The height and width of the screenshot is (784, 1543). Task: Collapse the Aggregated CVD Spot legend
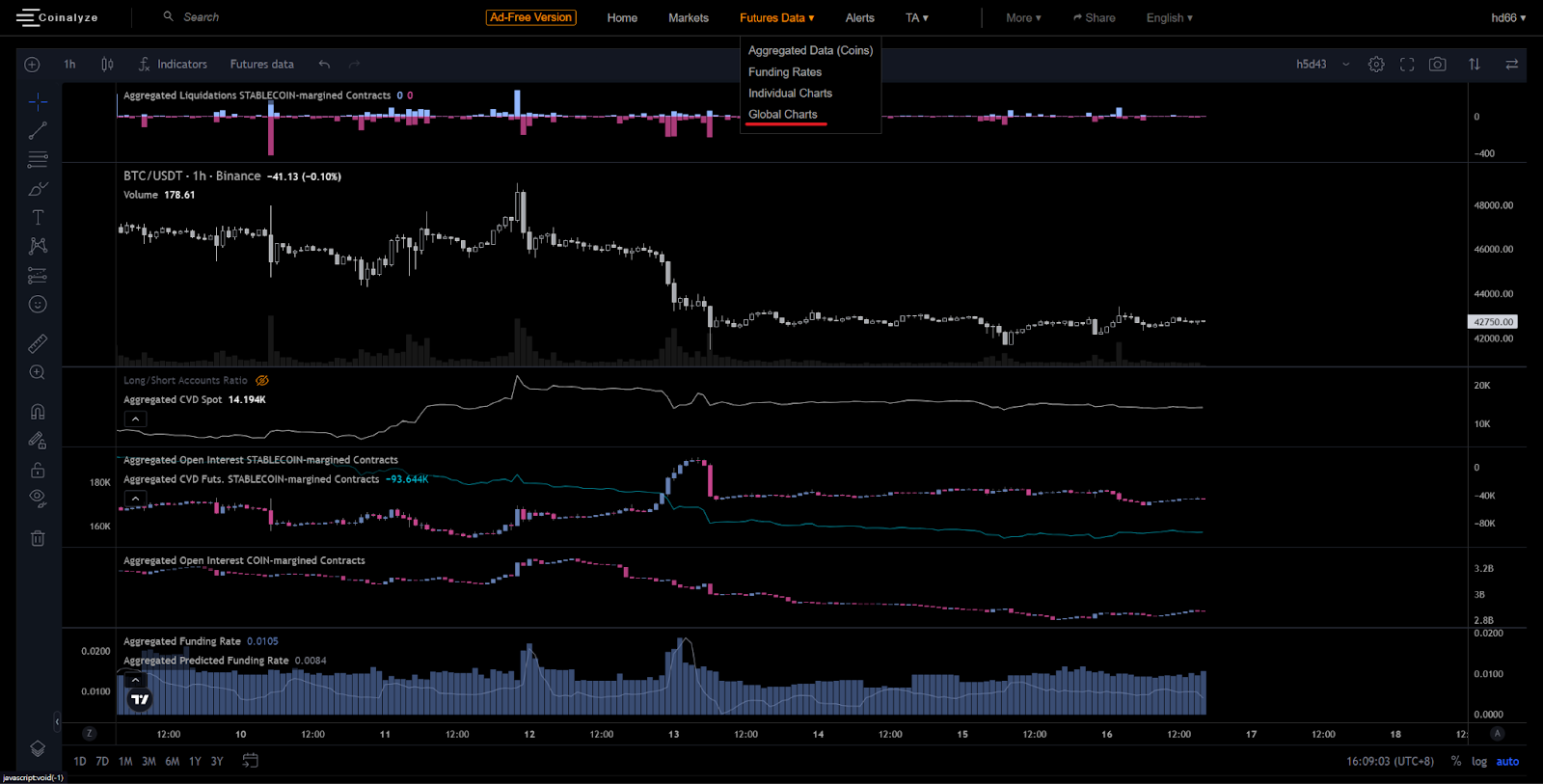[x=136, y=419]
